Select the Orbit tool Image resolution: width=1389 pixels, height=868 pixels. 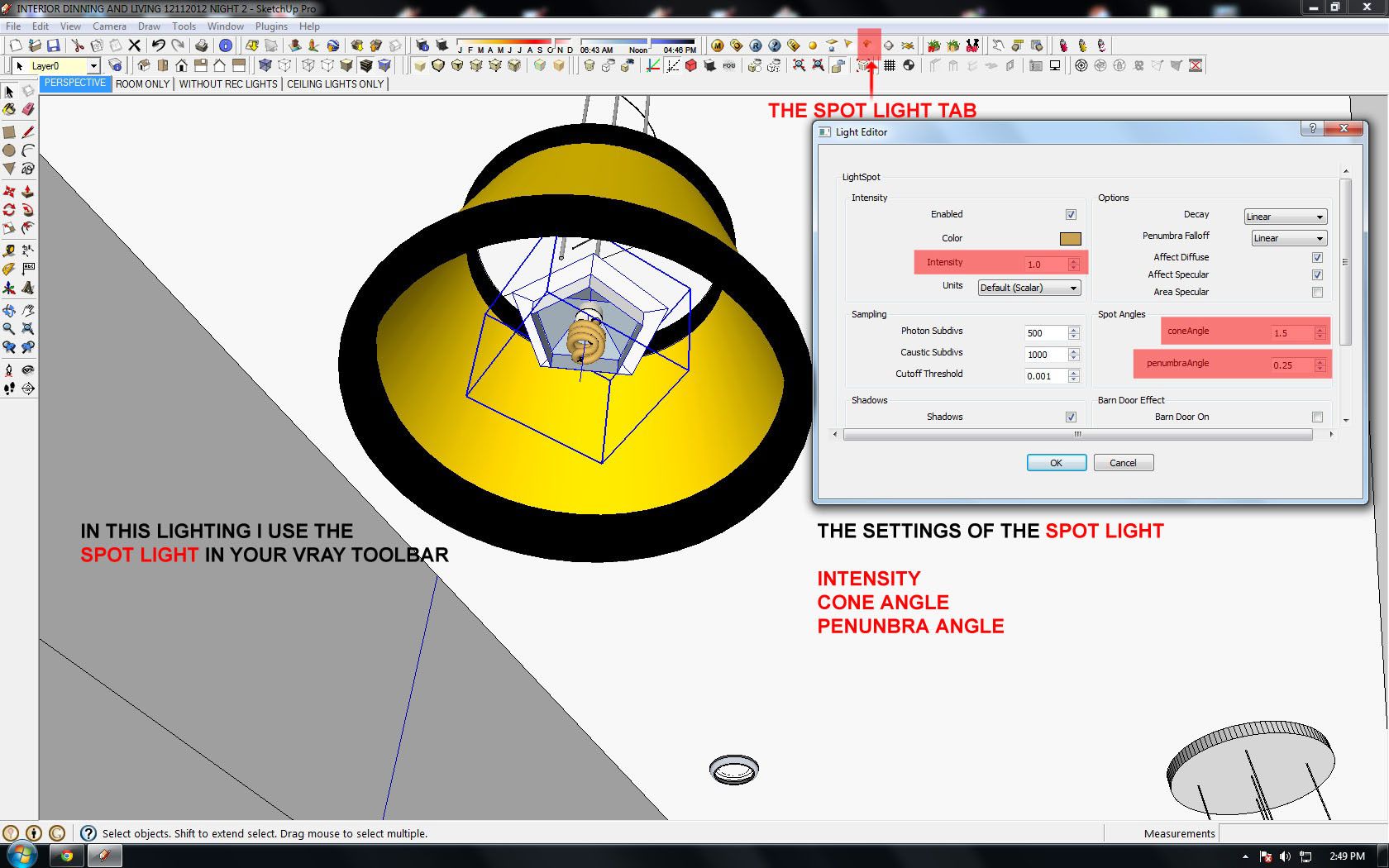(9, 311)
